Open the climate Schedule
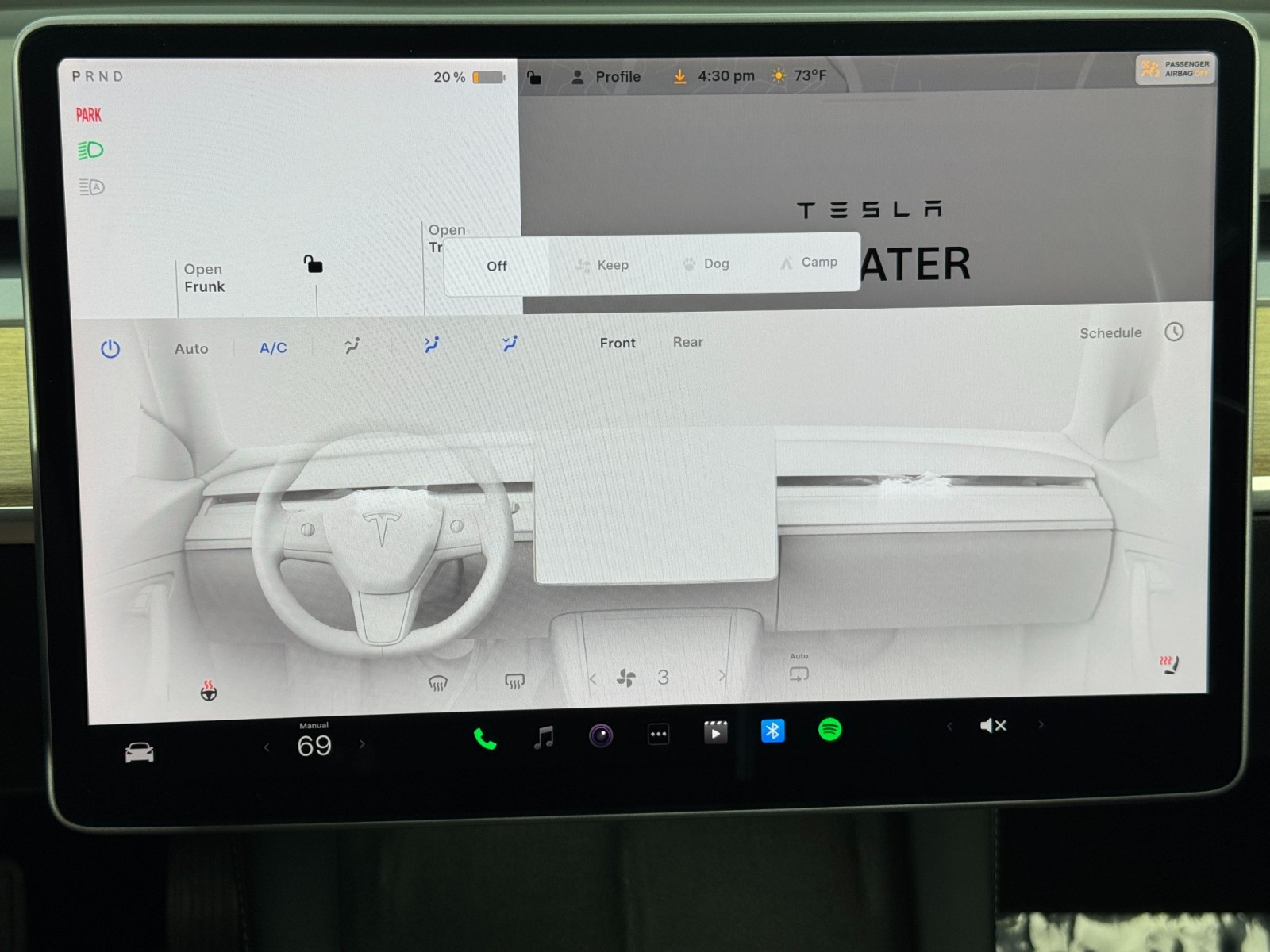Viewport: 1270px width, 952px height. (x=1110, y=333)
